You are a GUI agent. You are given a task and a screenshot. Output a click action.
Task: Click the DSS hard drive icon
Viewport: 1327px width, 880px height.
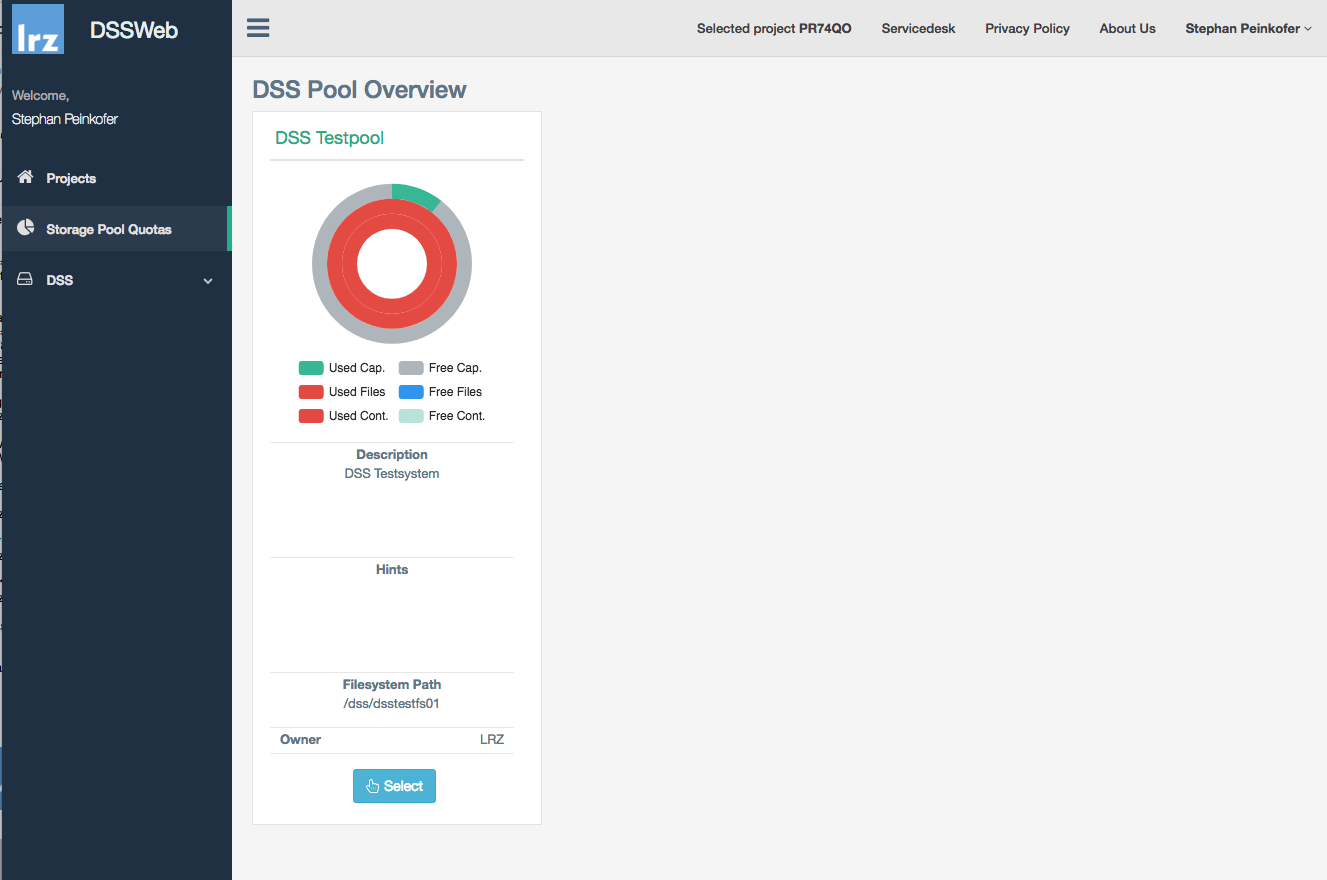pos(26,280)
